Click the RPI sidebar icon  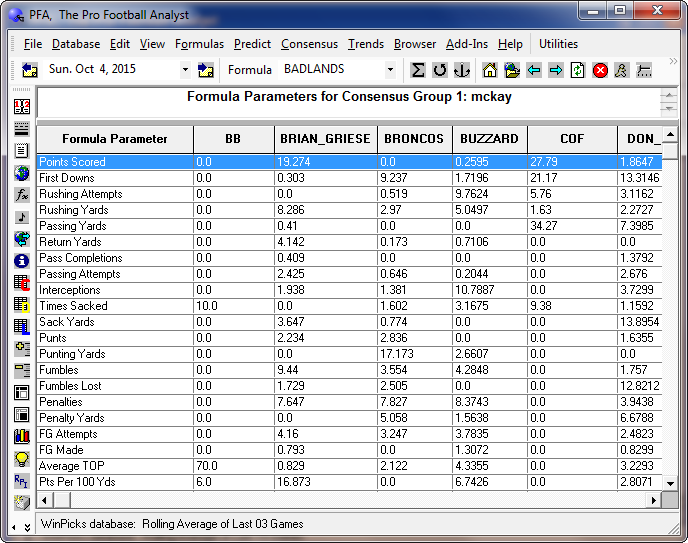(x=22, y=481)
